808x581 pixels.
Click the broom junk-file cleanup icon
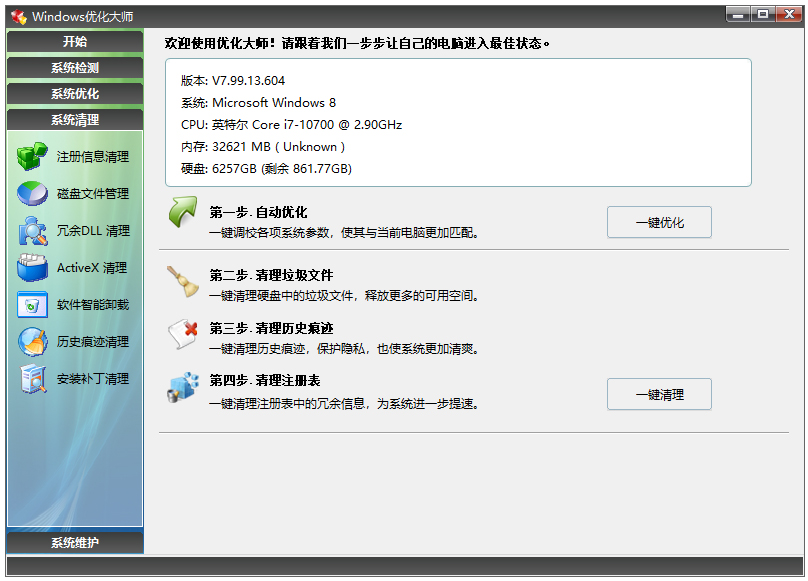coord(183,281)
